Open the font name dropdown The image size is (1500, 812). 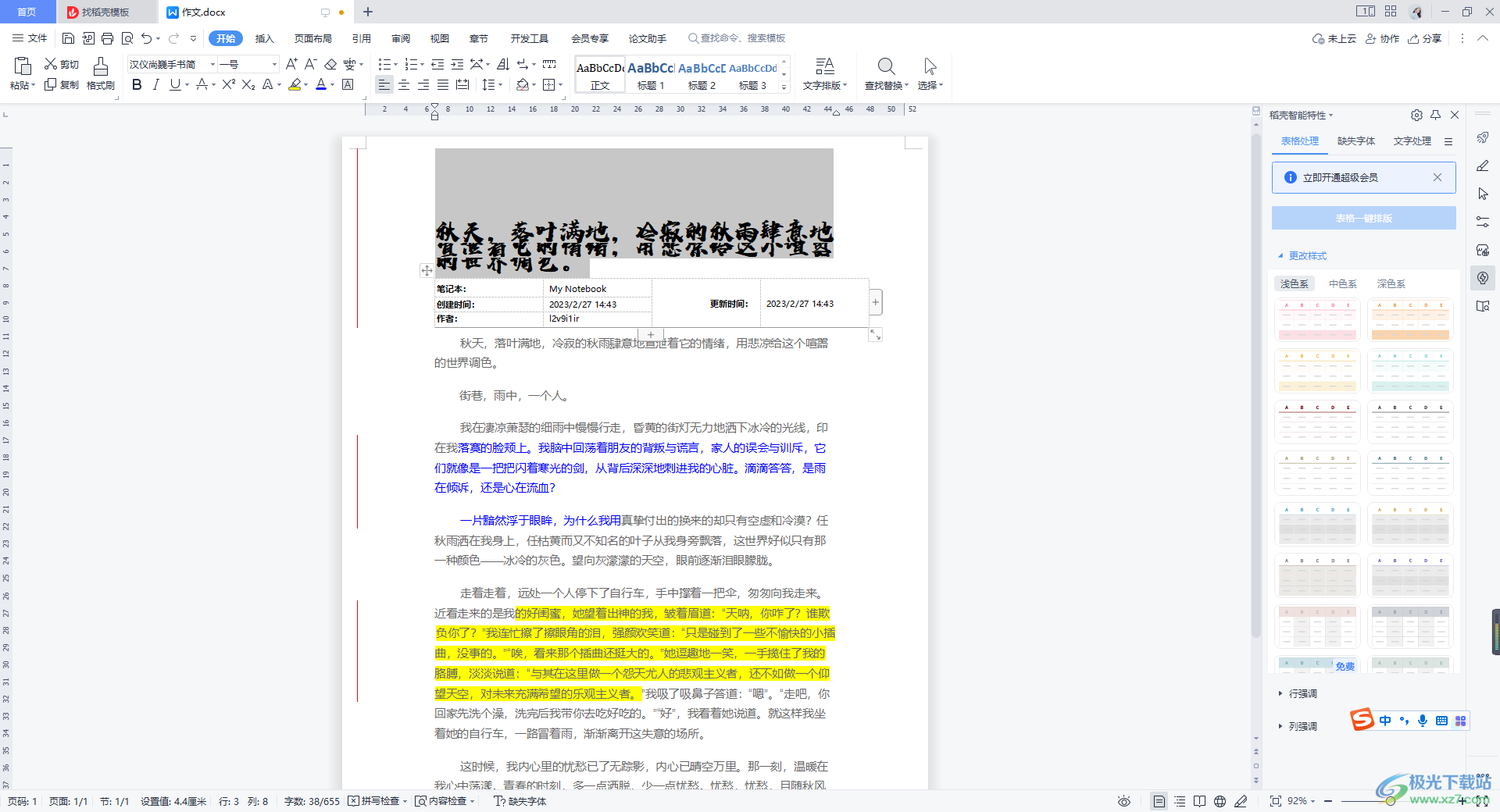tap(212, 64)
